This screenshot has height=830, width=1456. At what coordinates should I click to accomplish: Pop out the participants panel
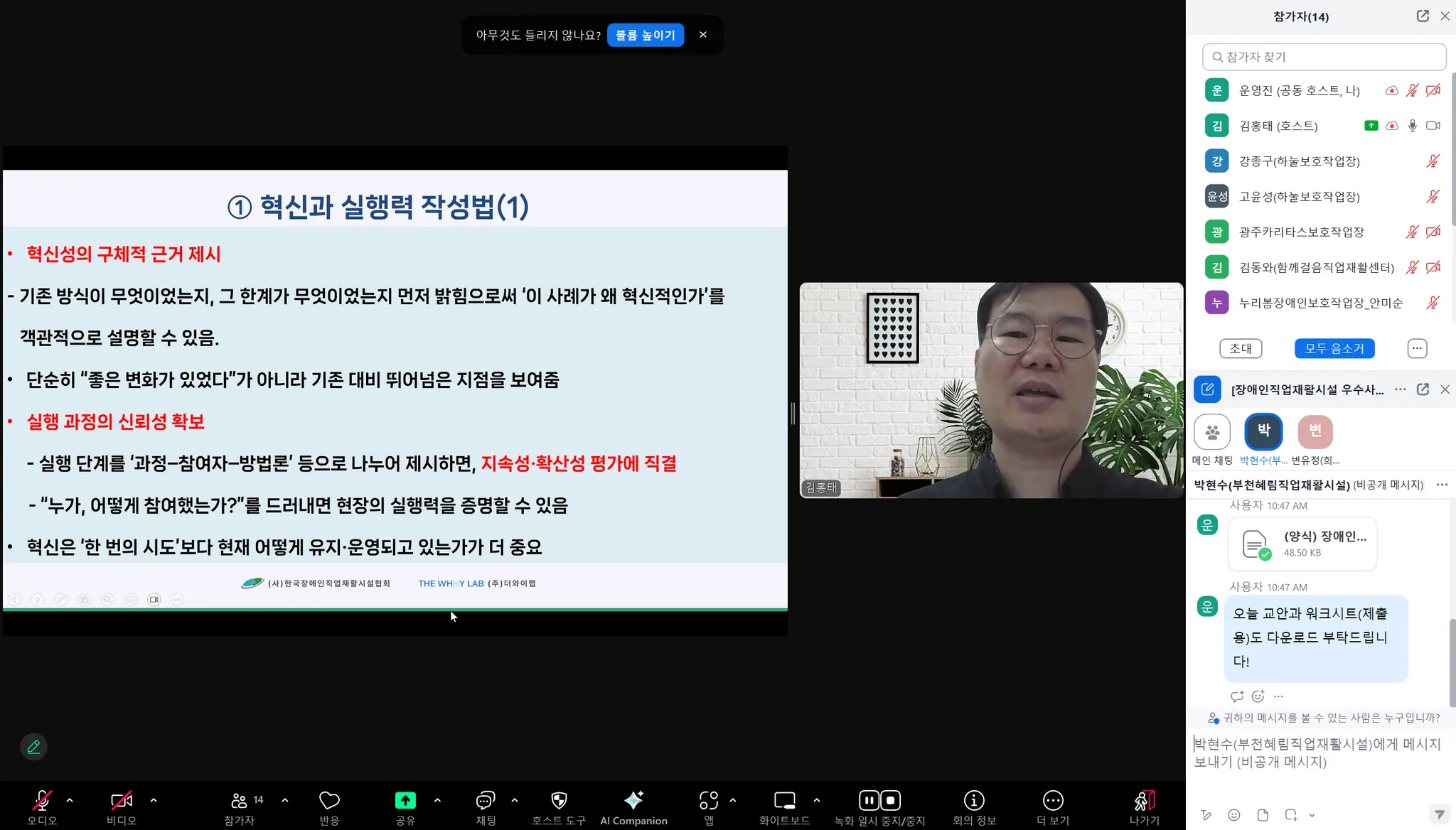(1423, 16)
